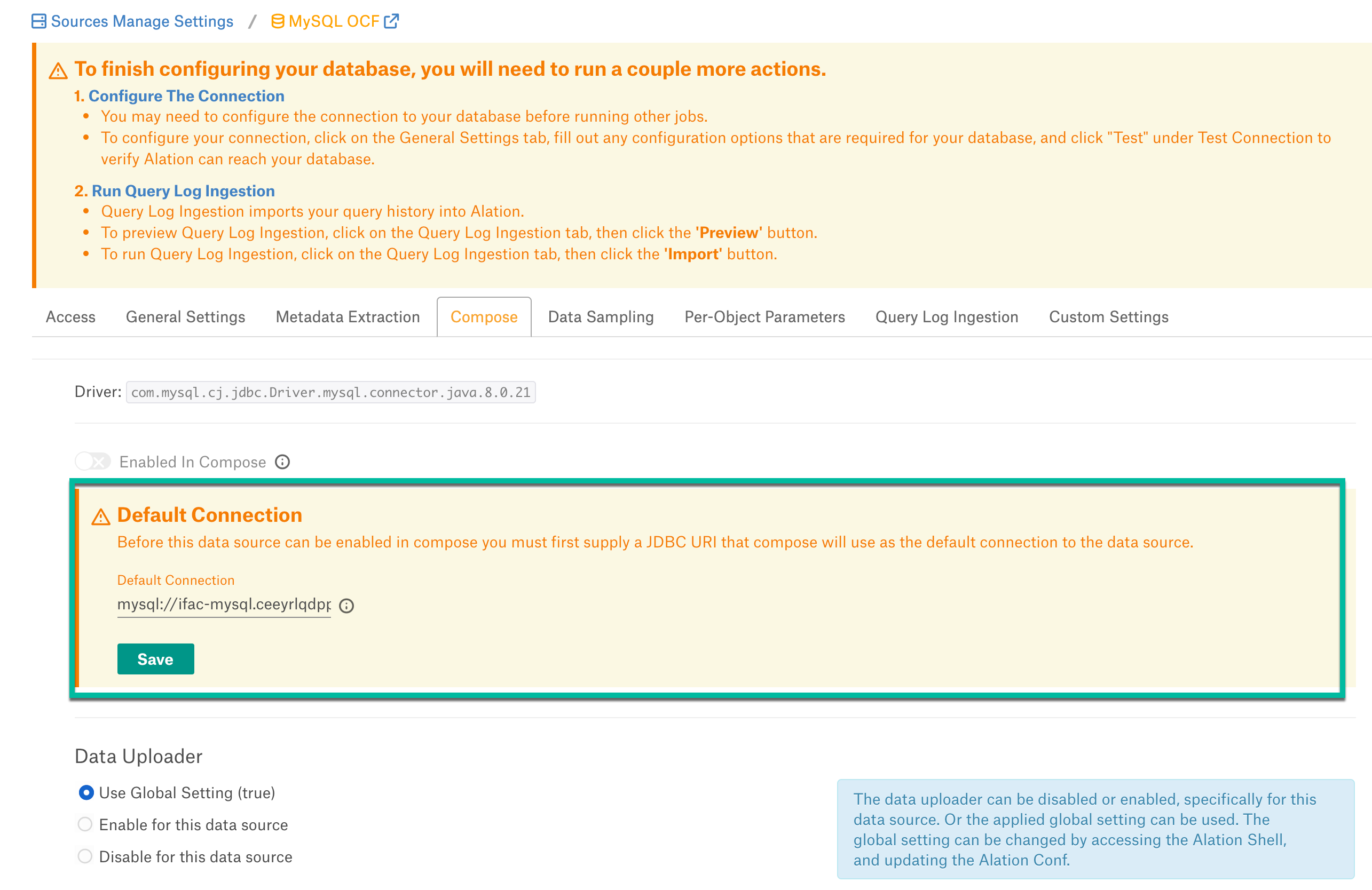Go to Data Sampling tab
The width and height of the screenshot is (1372, 890).
(x=601, y=317)
